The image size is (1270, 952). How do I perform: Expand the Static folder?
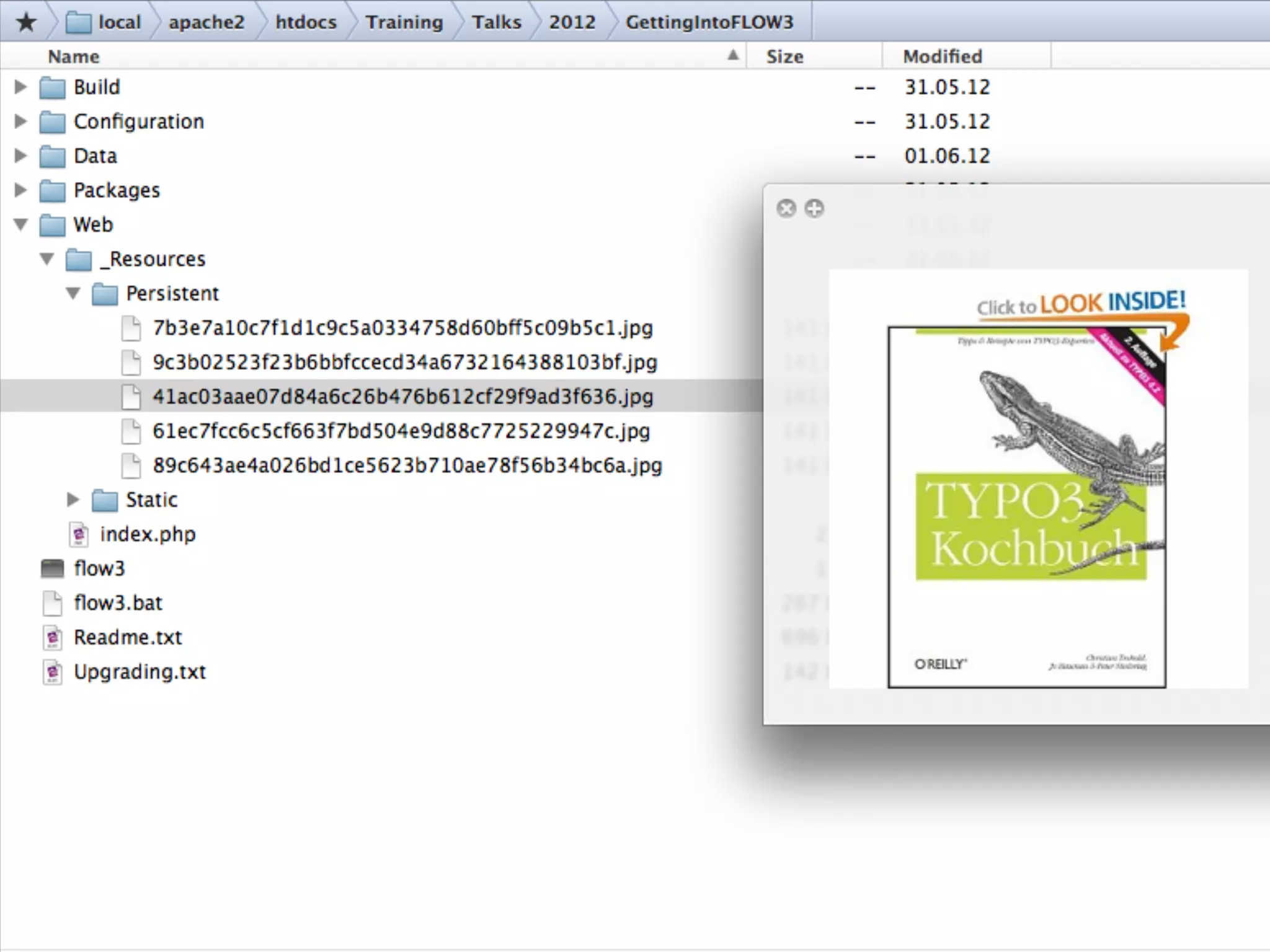click(x=73, y=499)
